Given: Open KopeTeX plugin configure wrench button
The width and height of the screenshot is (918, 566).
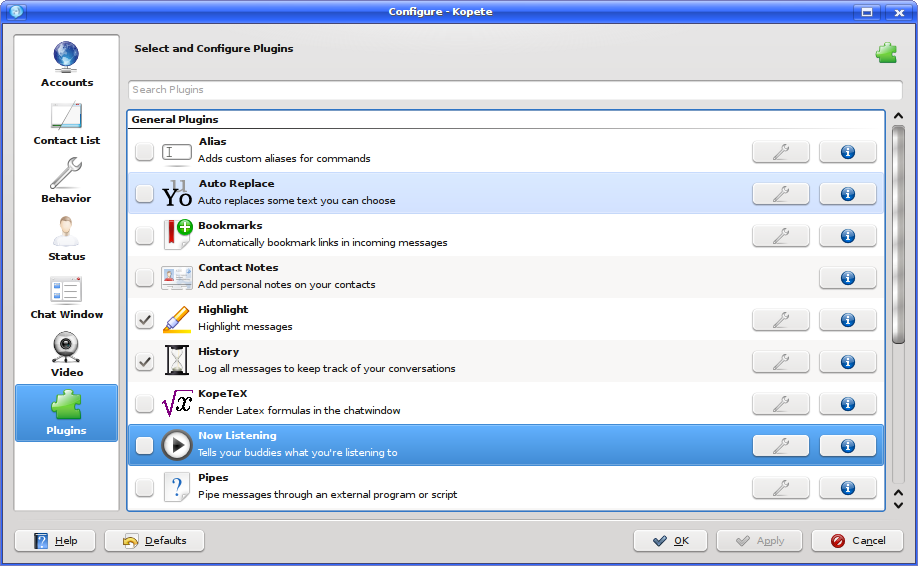Looking at the screenshot, I should (780, 403).
